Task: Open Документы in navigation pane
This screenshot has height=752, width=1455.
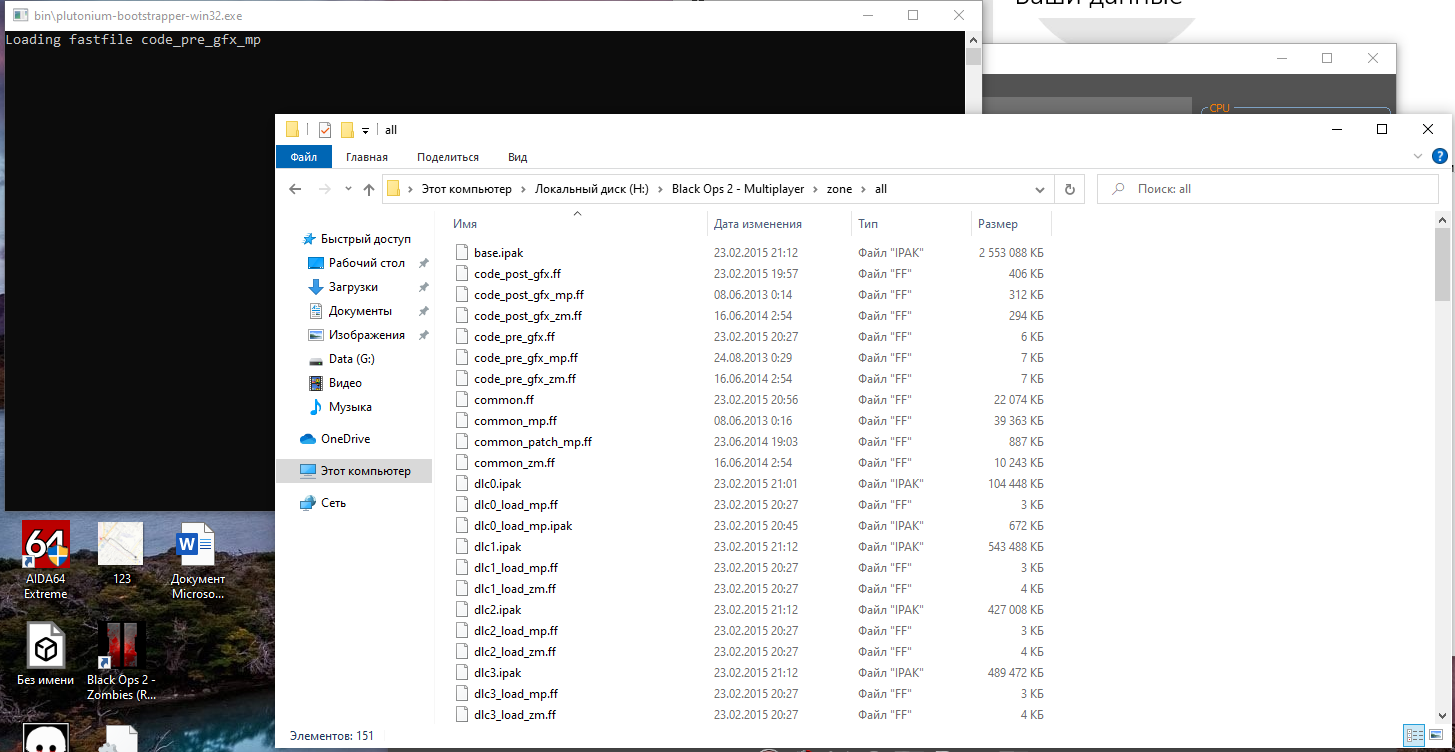Action: tap(360, 311)
